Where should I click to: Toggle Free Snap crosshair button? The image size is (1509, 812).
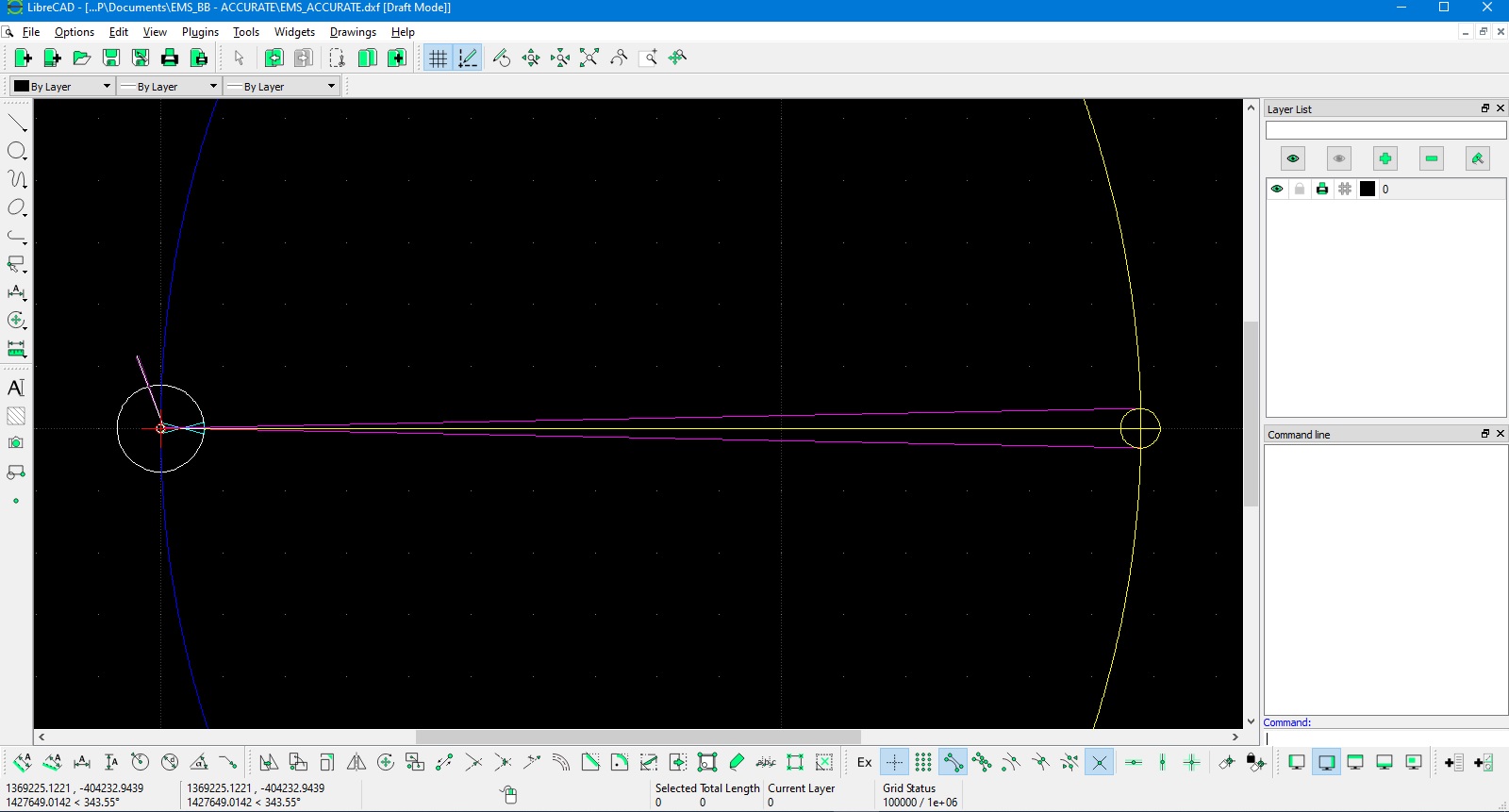tap(894, 762)
